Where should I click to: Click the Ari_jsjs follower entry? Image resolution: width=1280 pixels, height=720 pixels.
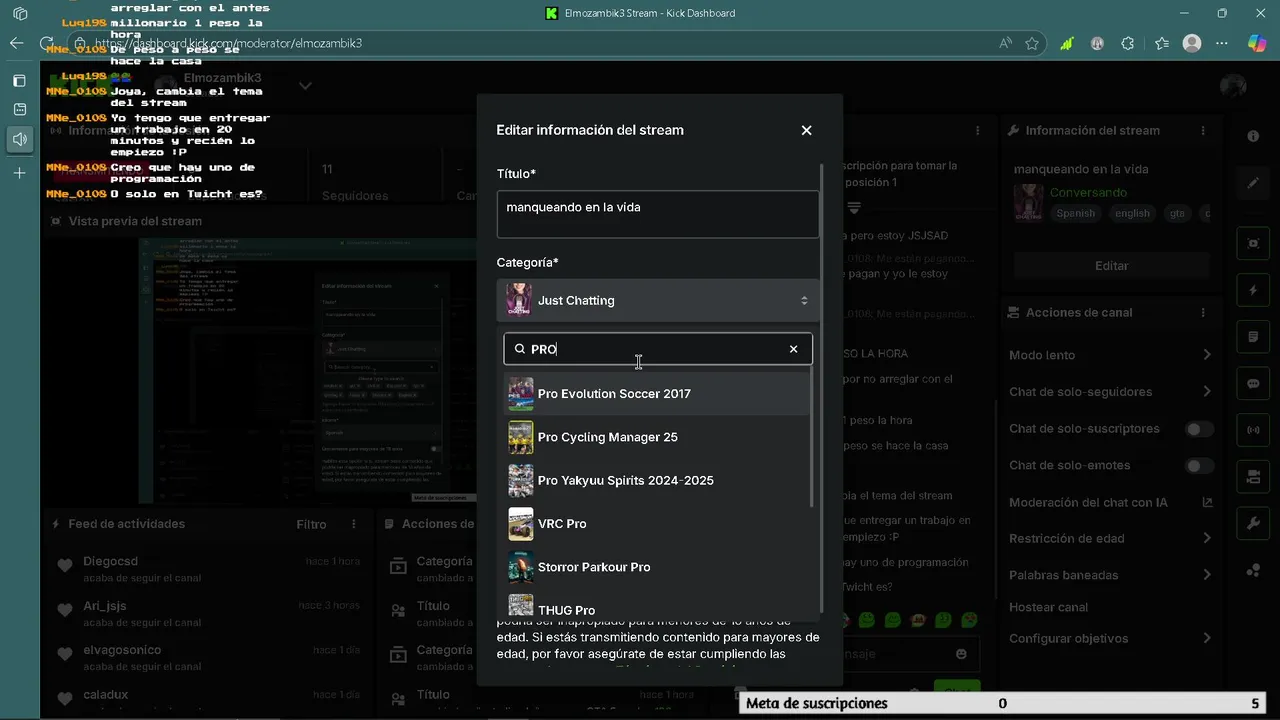click(x=209, y=613)
